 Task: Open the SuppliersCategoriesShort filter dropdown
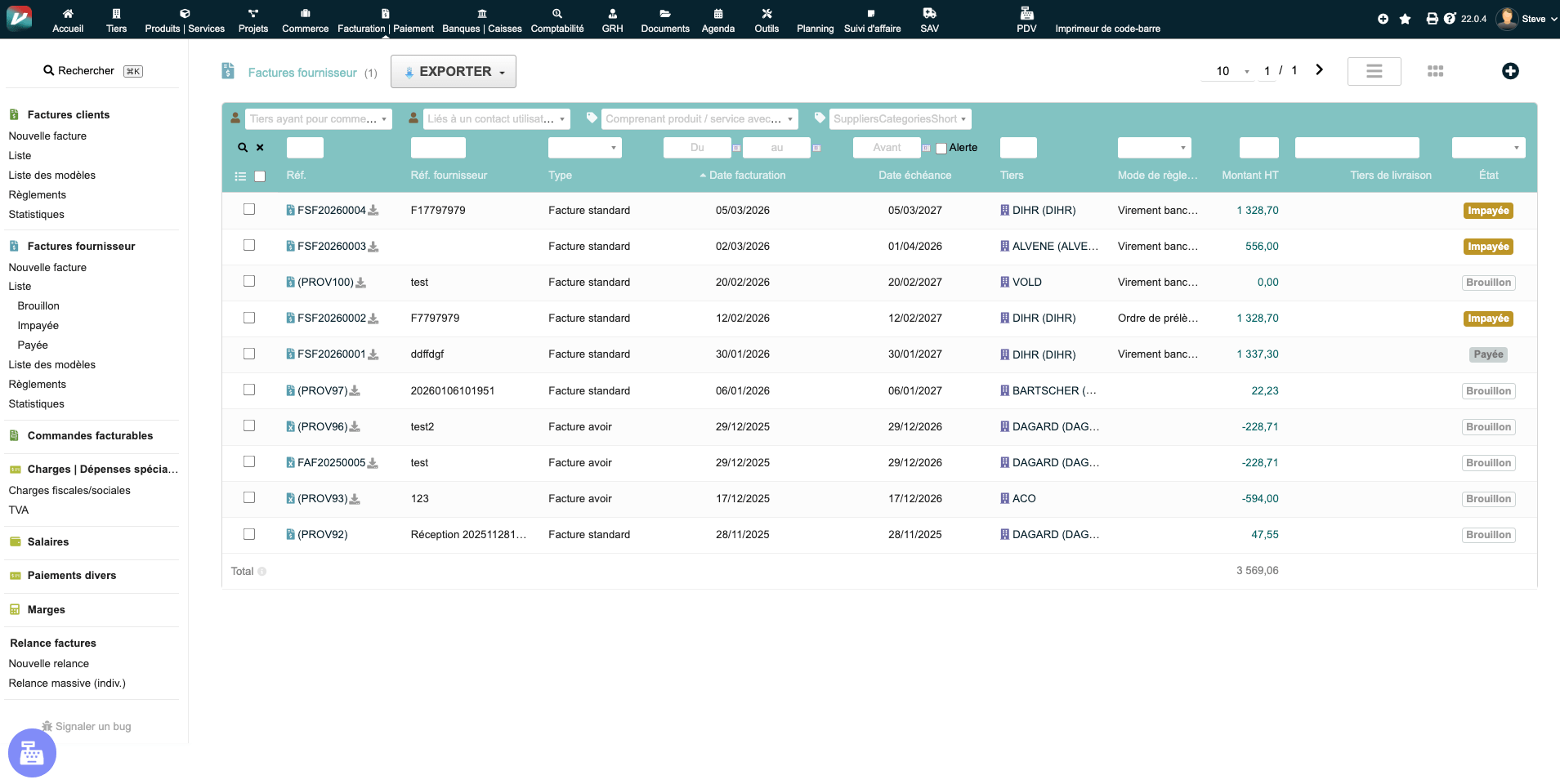click(900, 119)
